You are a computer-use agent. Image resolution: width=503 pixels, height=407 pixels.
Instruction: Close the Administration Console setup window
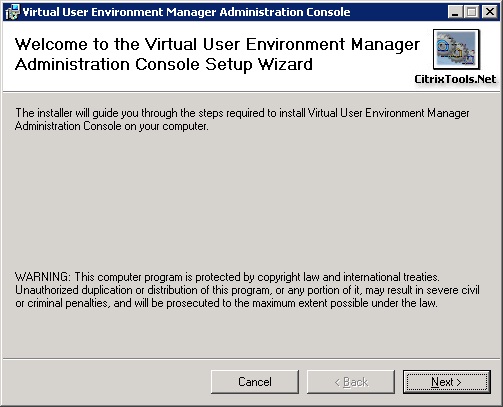point(490,12)
